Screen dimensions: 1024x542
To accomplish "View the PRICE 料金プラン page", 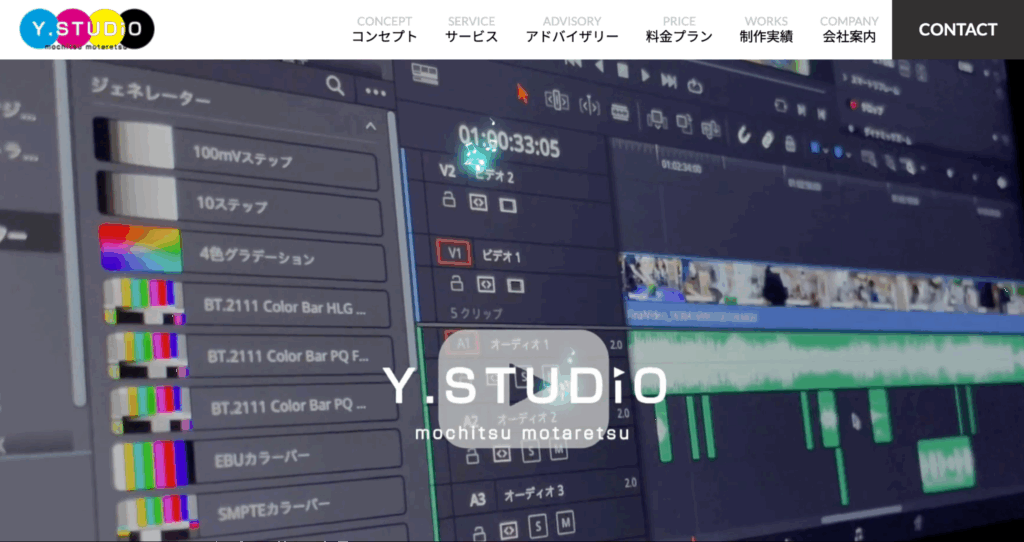I will pos(679,29).
